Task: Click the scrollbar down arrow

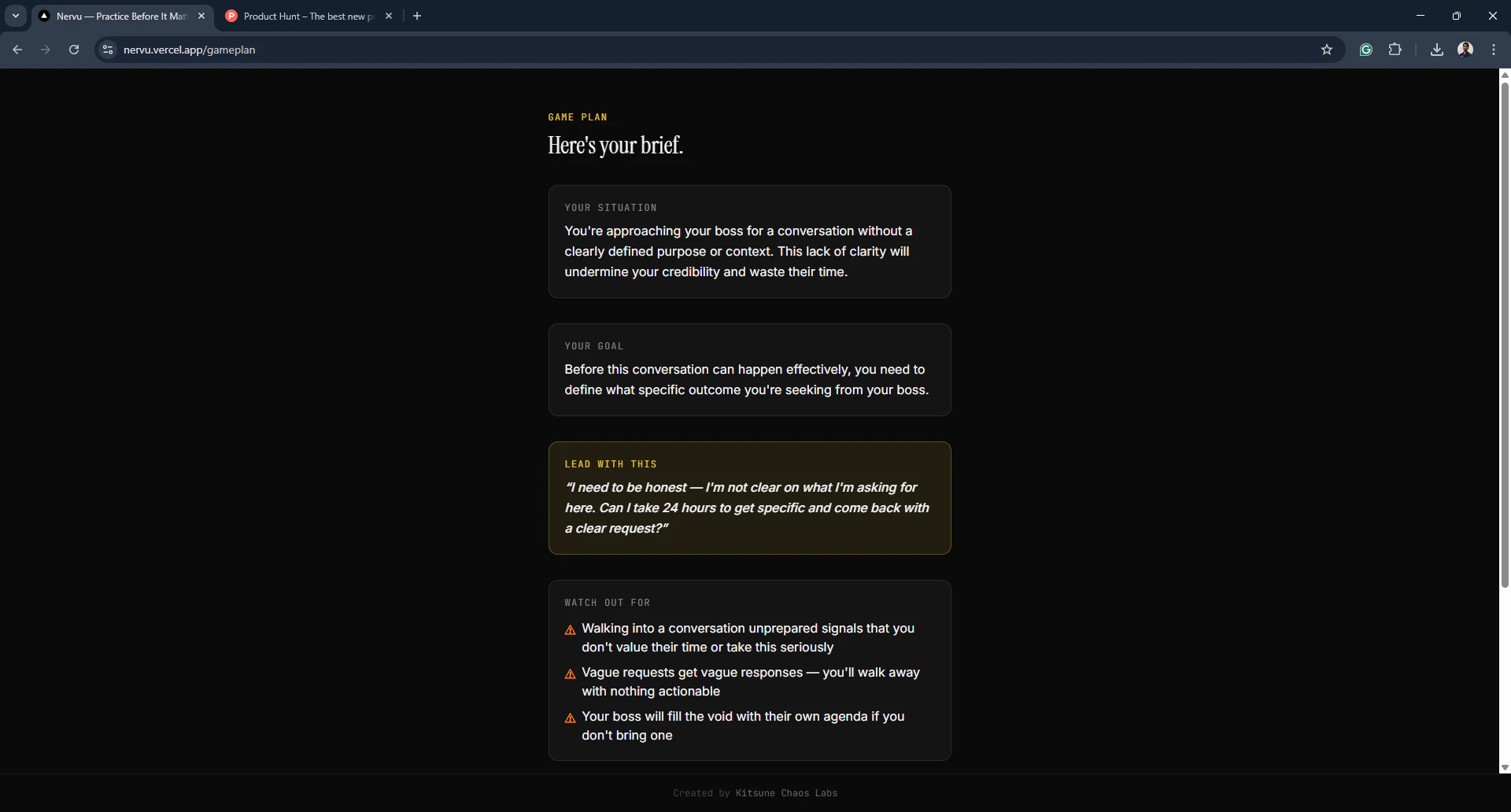Action: click(x=1505, y=767)
